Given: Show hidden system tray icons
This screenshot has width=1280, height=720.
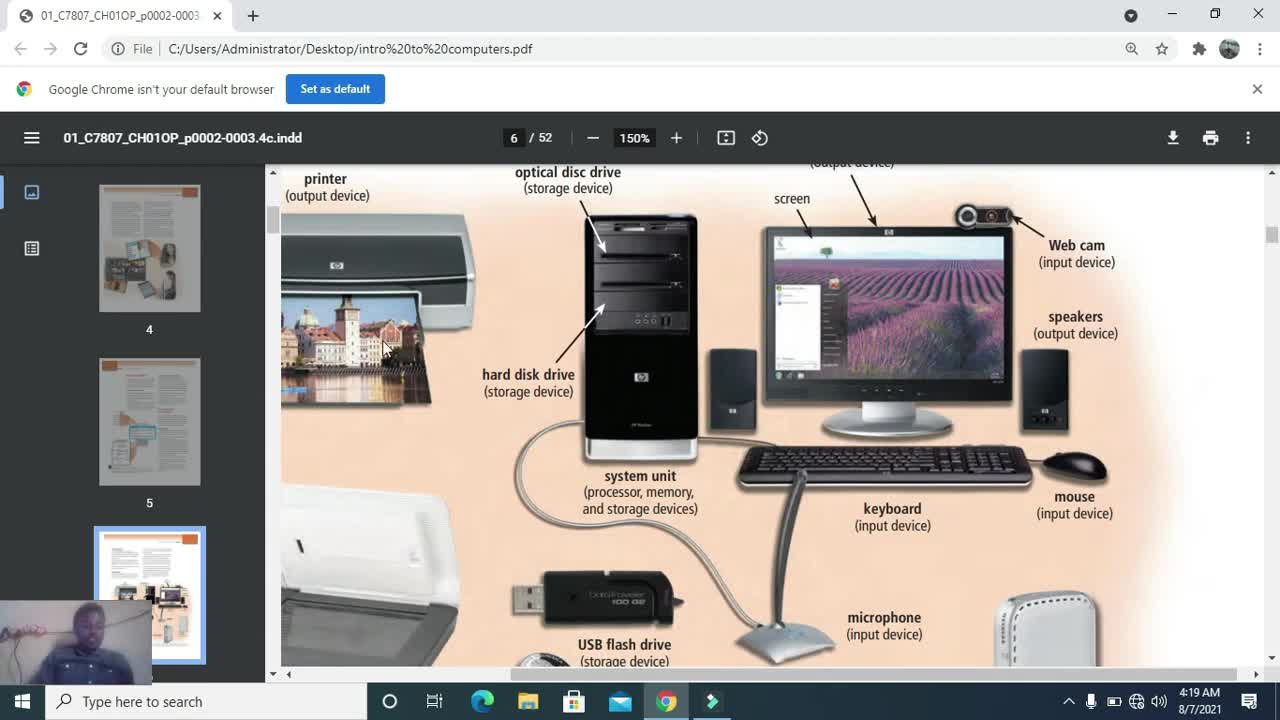Looking at the screenshot, I should [1068, 701].
